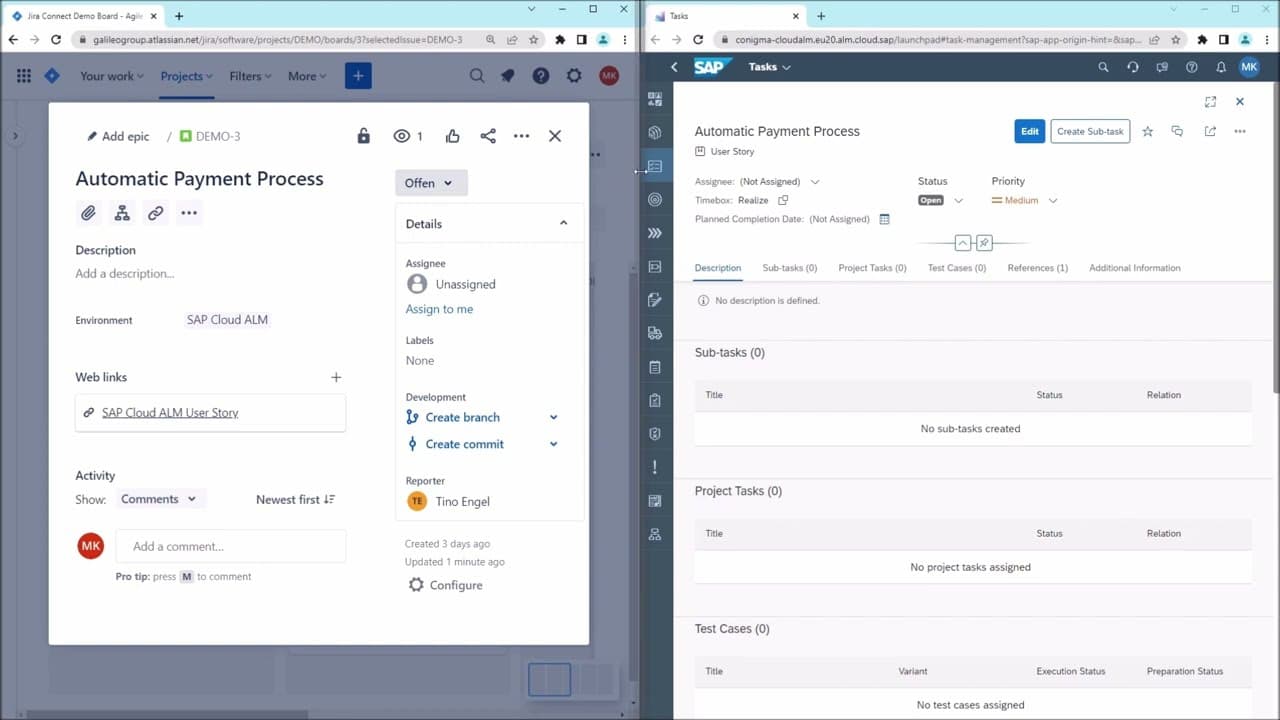
Task: Open Jira help question mark icon
Action: [541, 76]
